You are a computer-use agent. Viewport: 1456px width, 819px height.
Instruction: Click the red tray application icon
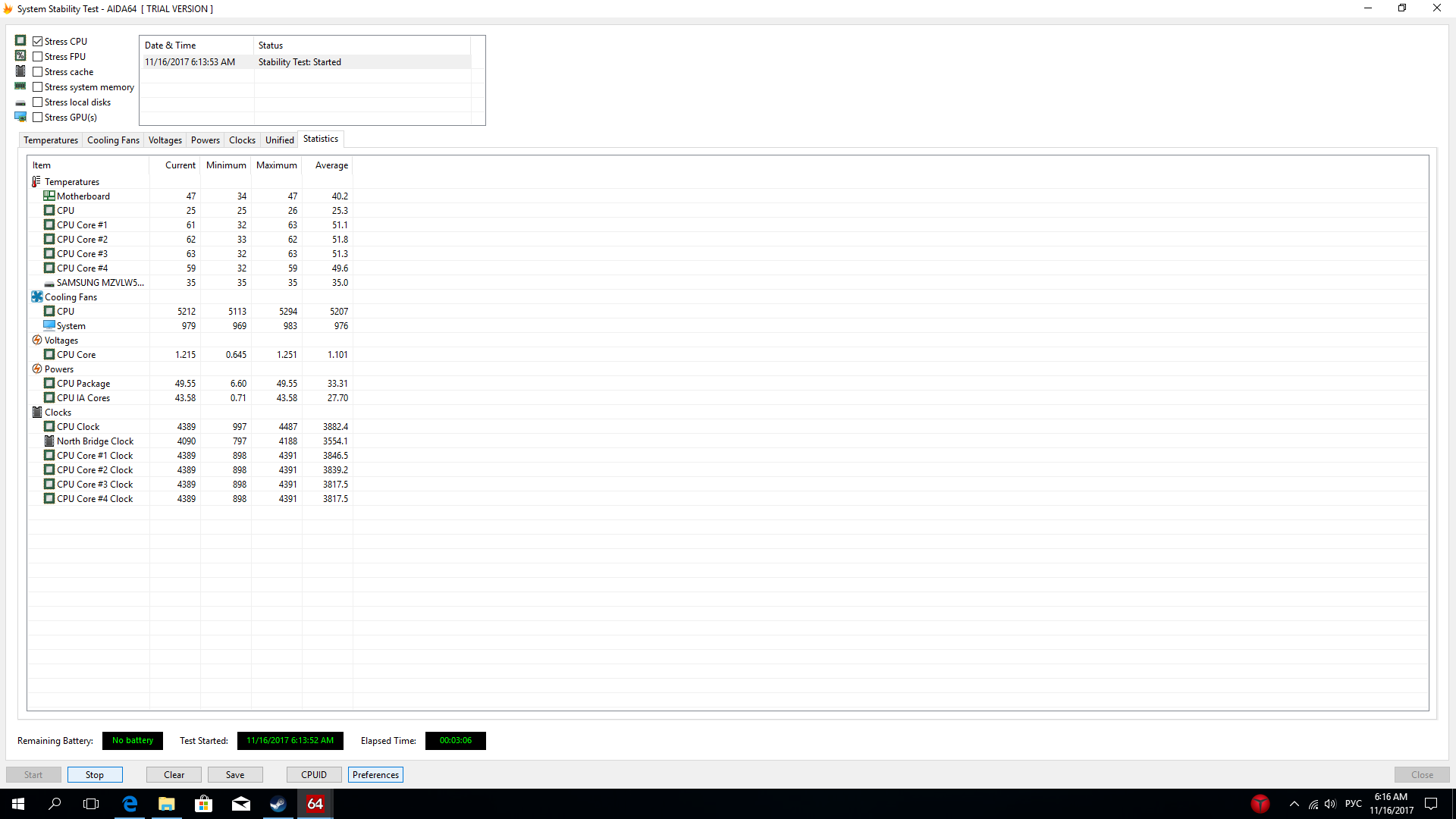click(x=1260, y=804)
